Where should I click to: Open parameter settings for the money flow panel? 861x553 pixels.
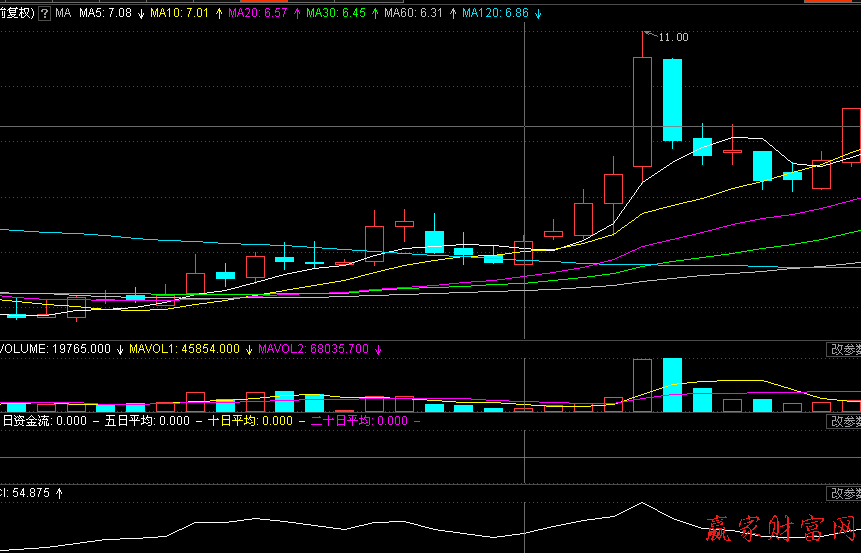pyautogui.click(x=845, y=421)
